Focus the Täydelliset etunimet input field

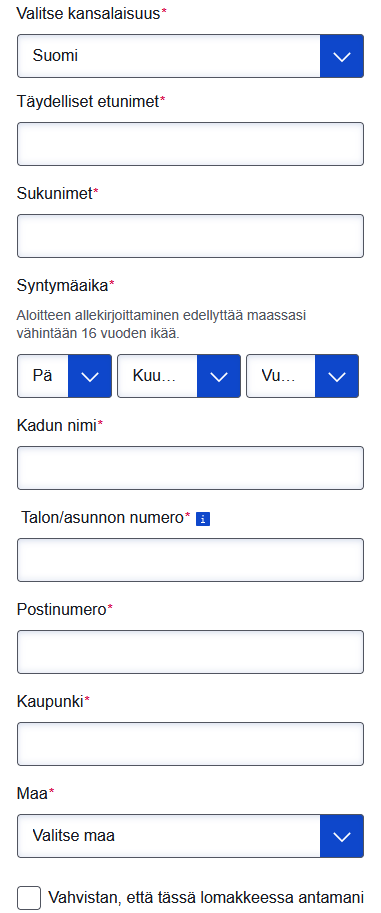(190, 144)
